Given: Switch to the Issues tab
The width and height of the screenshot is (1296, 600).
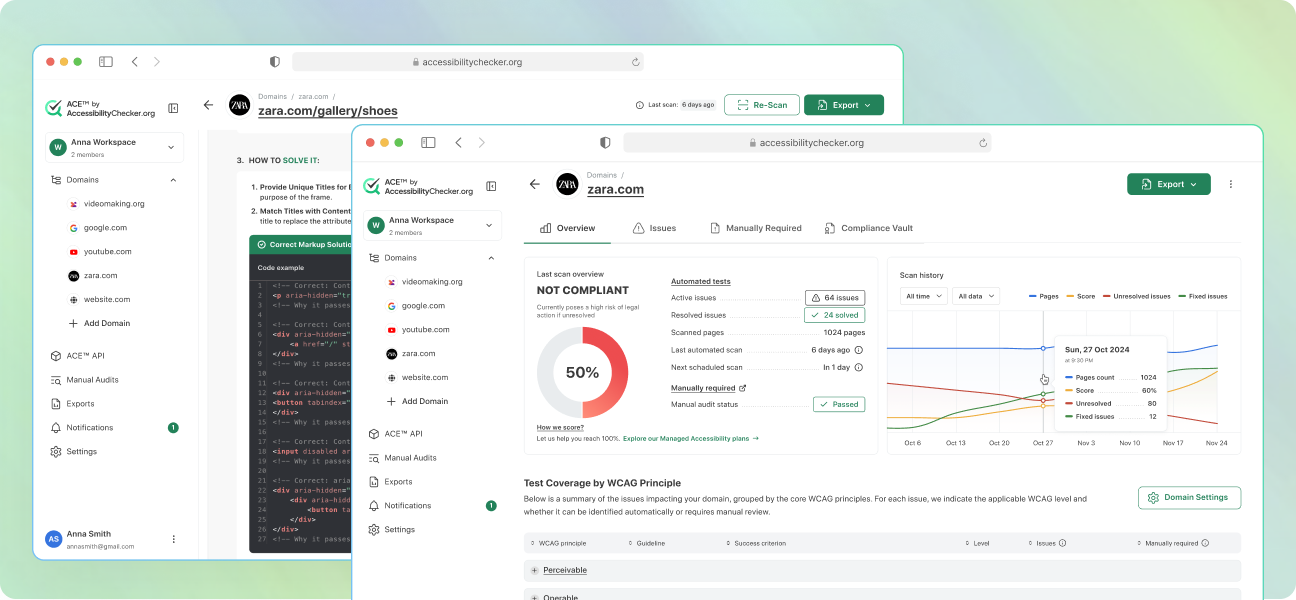Looking at the screenshot, I should 654,228.
